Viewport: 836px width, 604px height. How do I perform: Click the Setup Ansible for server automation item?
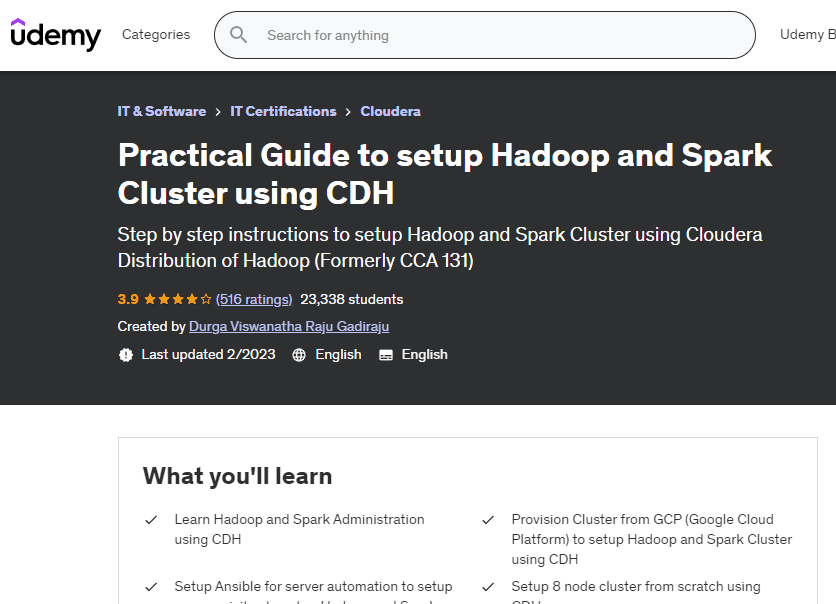(314, 591)
